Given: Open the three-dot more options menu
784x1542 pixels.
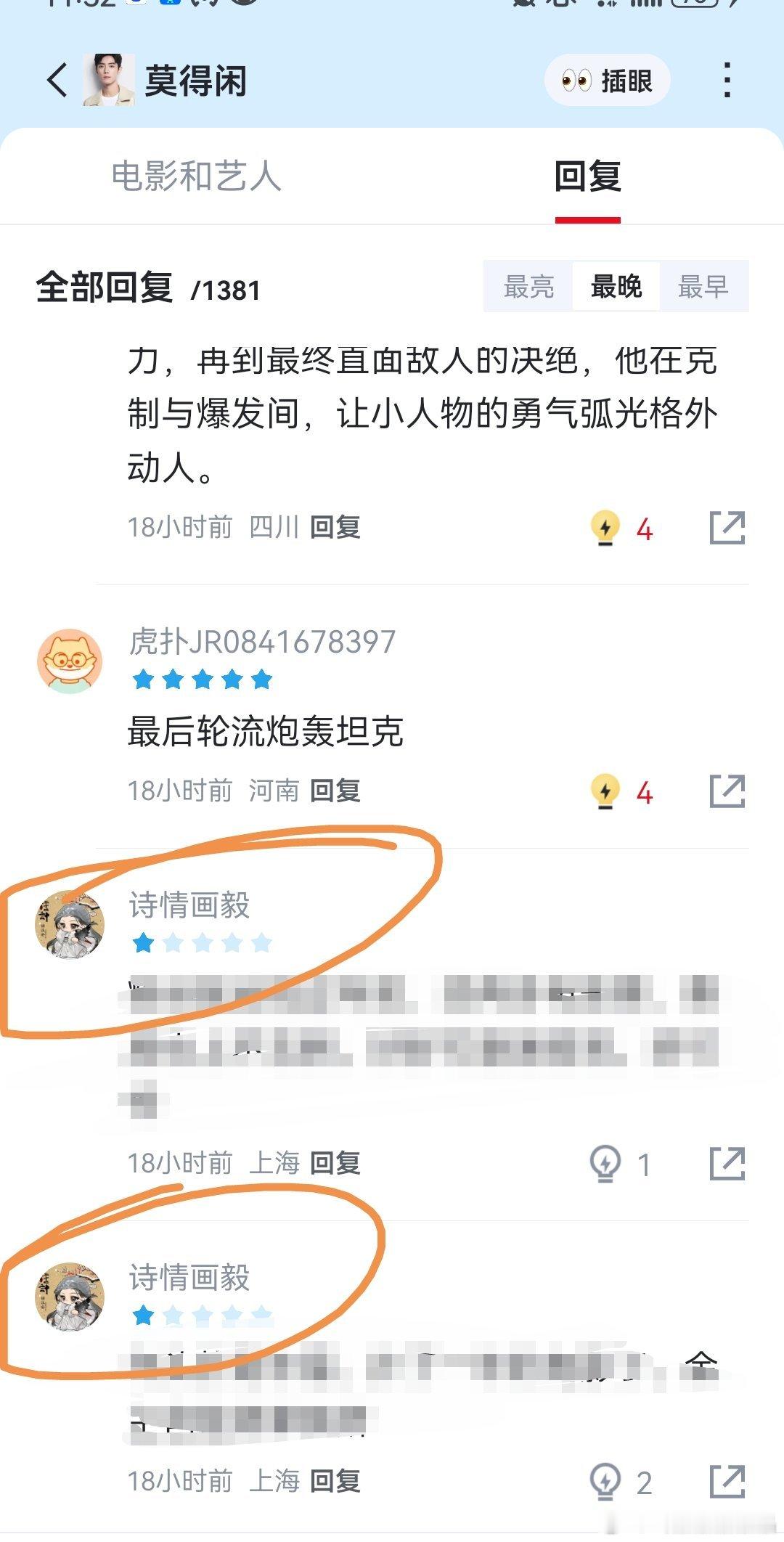Looking at the screenshot, I should pos(727,80).
